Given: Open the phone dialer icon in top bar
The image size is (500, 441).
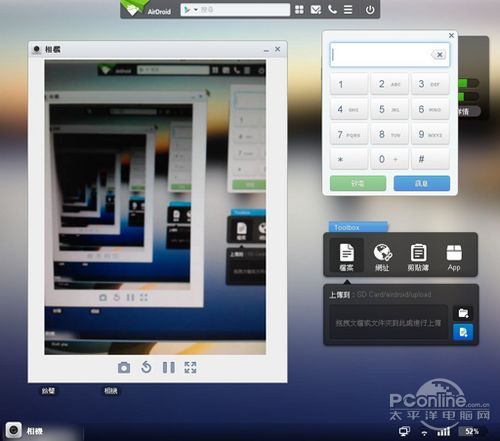Looking at the screenshot, I should pos(332,9).
